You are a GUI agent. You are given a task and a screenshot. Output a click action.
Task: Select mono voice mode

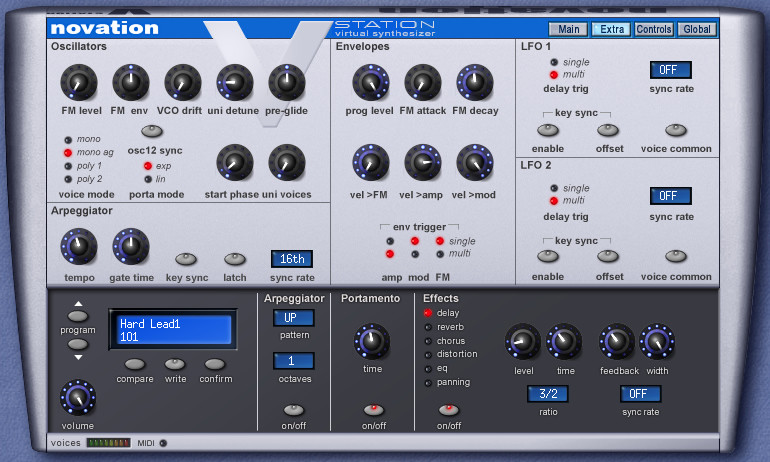[68, 140]
